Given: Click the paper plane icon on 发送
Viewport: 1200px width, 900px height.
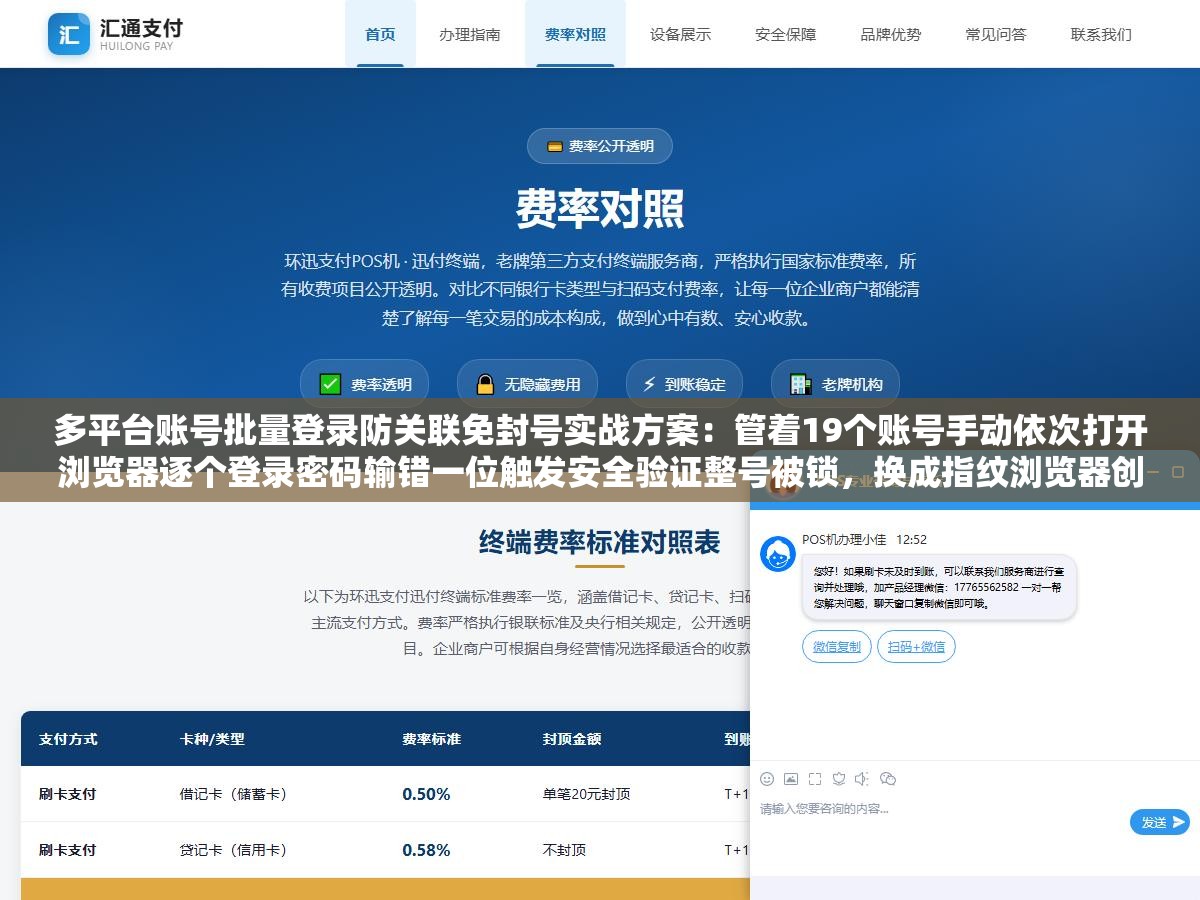Looking at the screenshot, I should pyautogui.click(x=1179, y=822).
